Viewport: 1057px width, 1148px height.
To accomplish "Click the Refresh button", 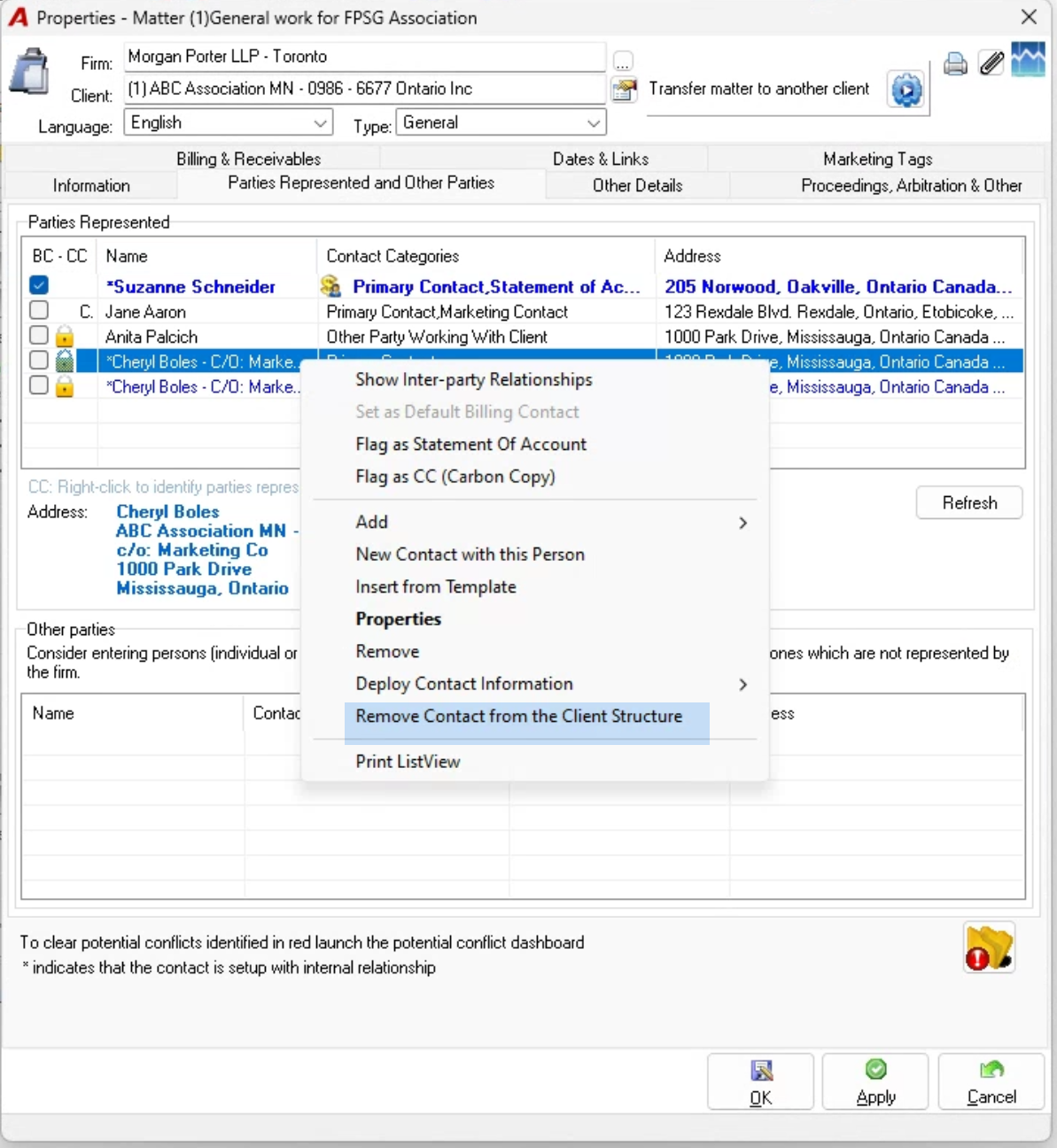I will click(x=969, y=502).
